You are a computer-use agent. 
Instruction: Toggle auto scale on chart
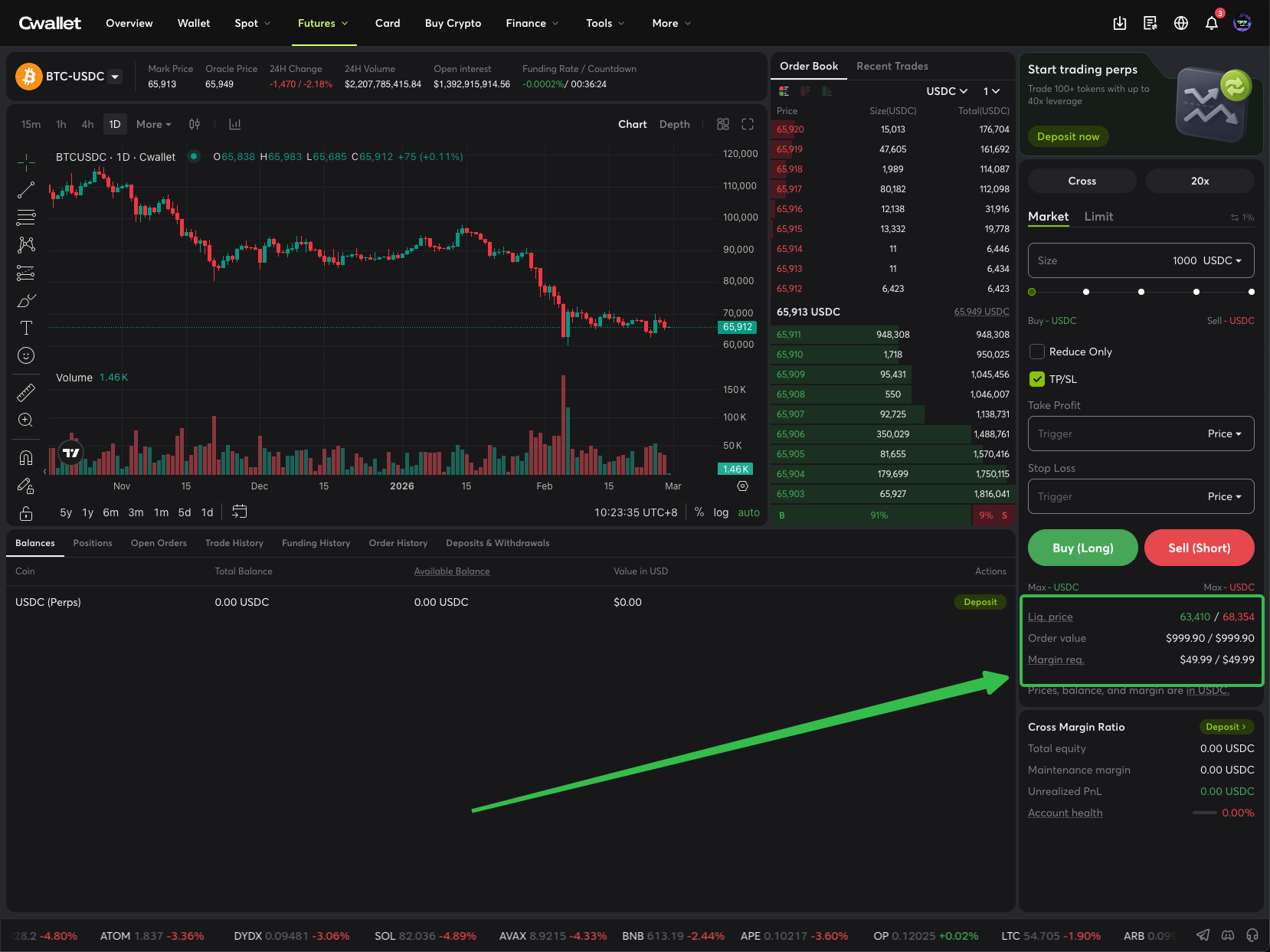point(748,512)
